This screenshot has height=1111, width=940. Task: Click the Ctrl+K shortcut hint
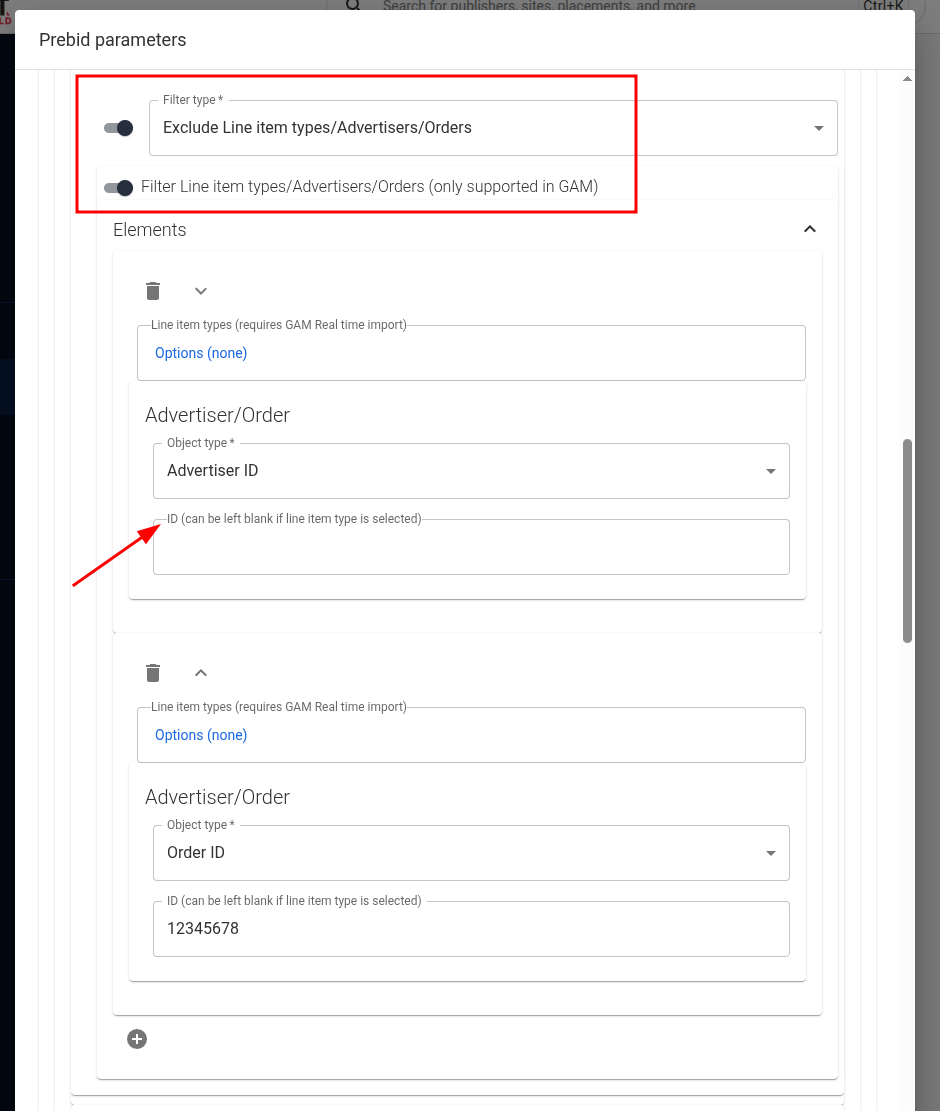[882, 6]
